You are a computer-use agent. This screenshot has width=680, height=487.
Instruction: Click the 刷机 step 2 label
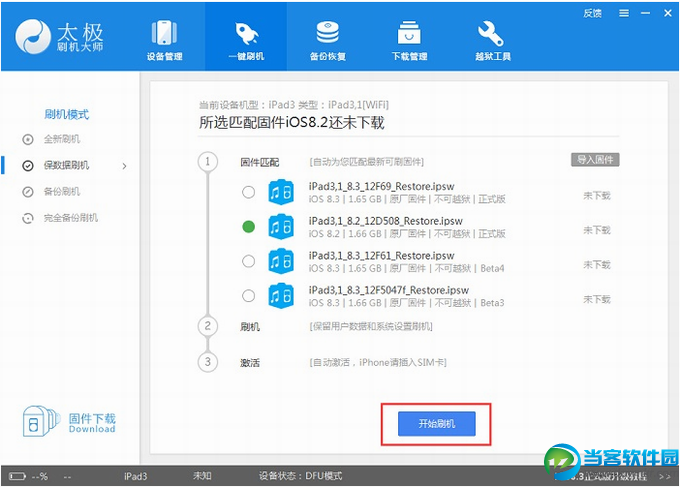tap(250, 327)
